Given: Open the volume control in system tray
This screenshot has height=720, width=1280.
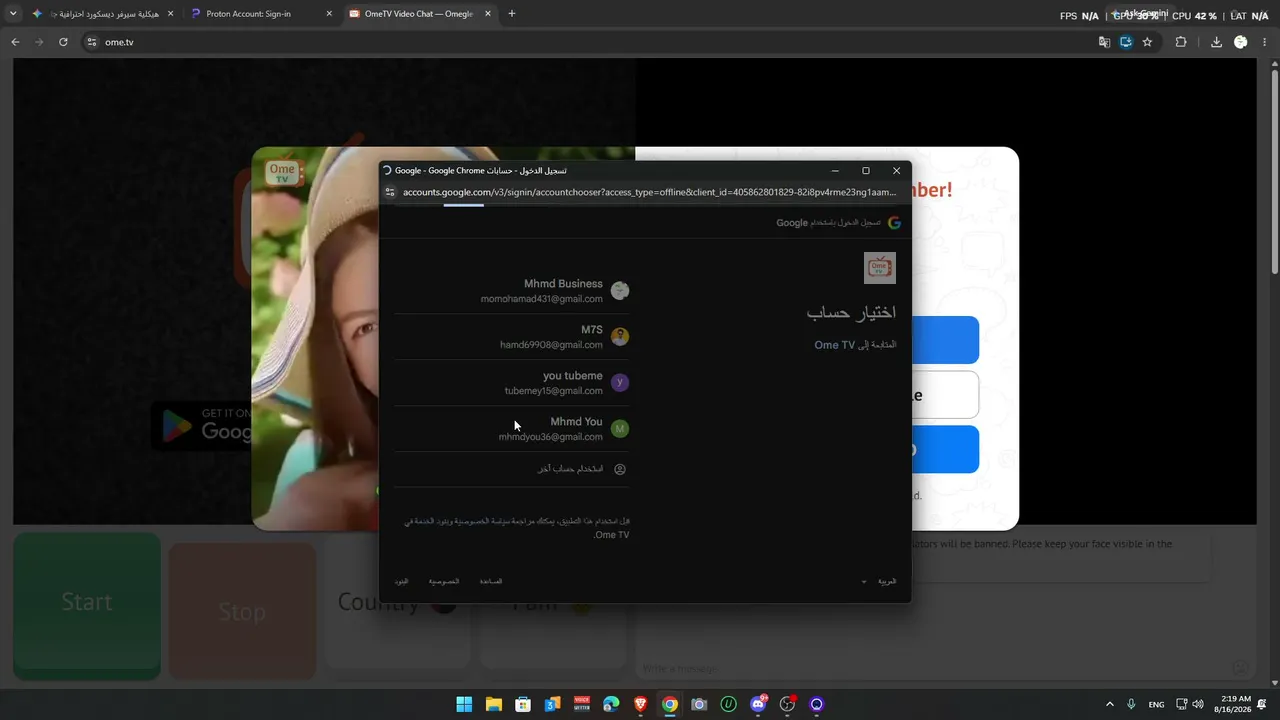Looking at the screenshot, I should 1198,704.
